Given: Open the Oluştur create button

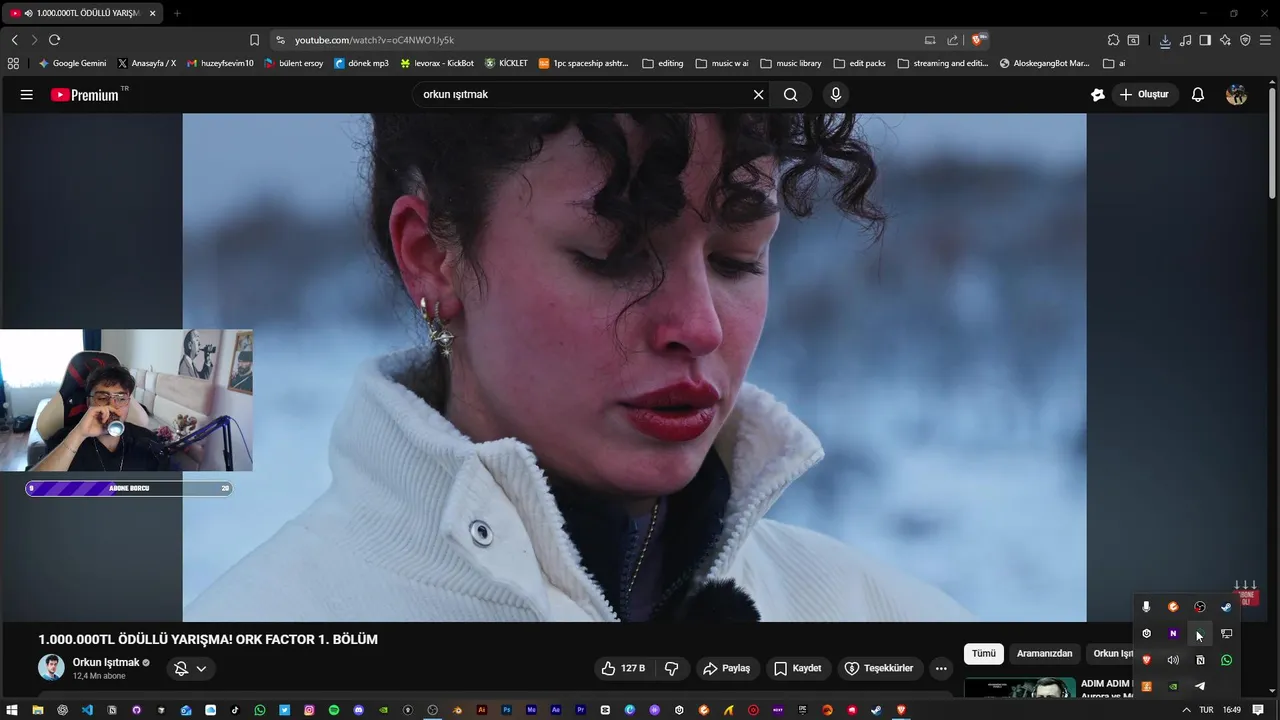Looking at the screenshot, I should [x=1145, y=94].
